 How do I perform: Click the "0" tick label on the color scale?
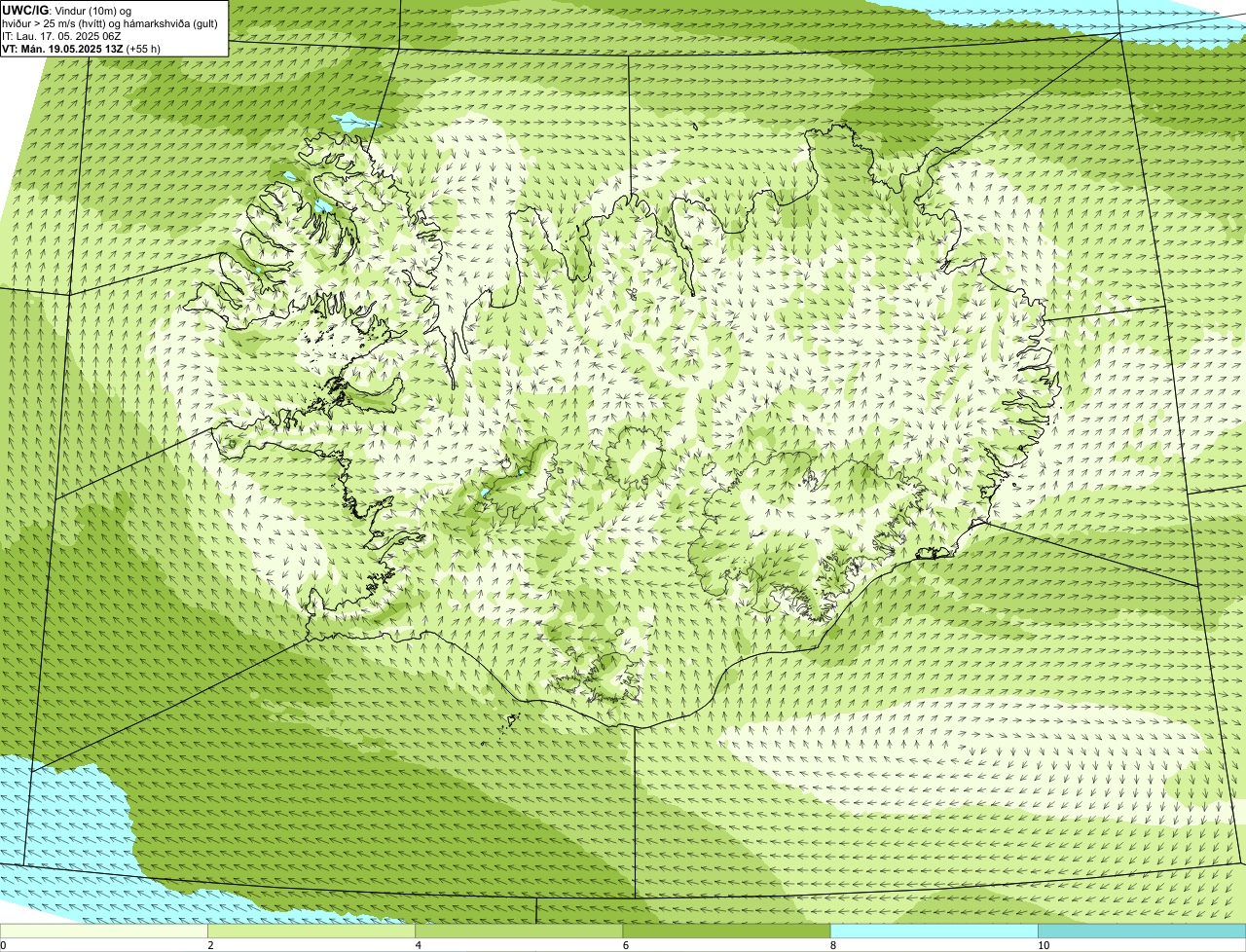pyautogui.click(x=3, y=945)
